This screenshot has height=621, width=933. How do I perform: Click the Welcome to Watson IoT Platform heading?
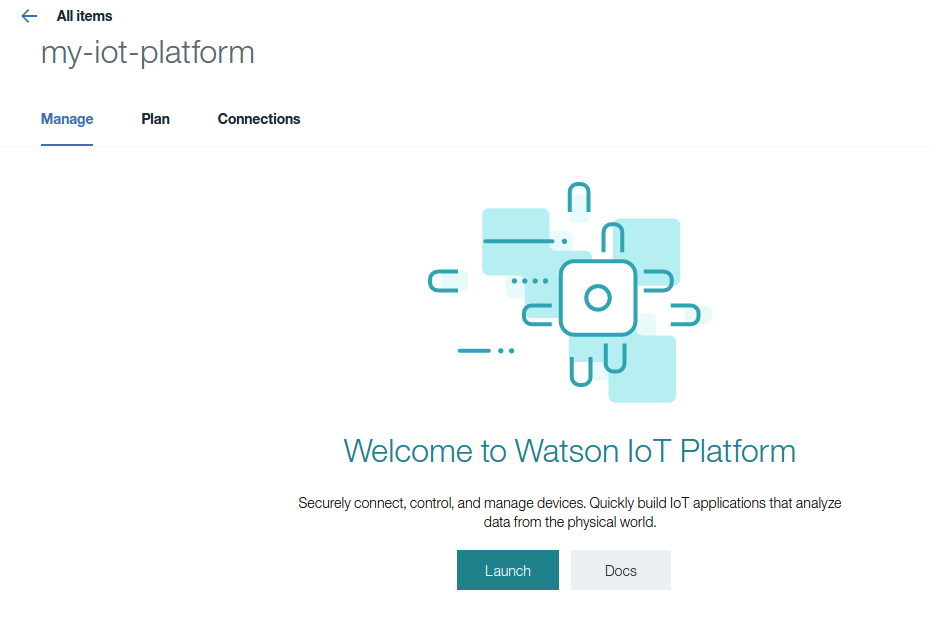pos(569,451)
